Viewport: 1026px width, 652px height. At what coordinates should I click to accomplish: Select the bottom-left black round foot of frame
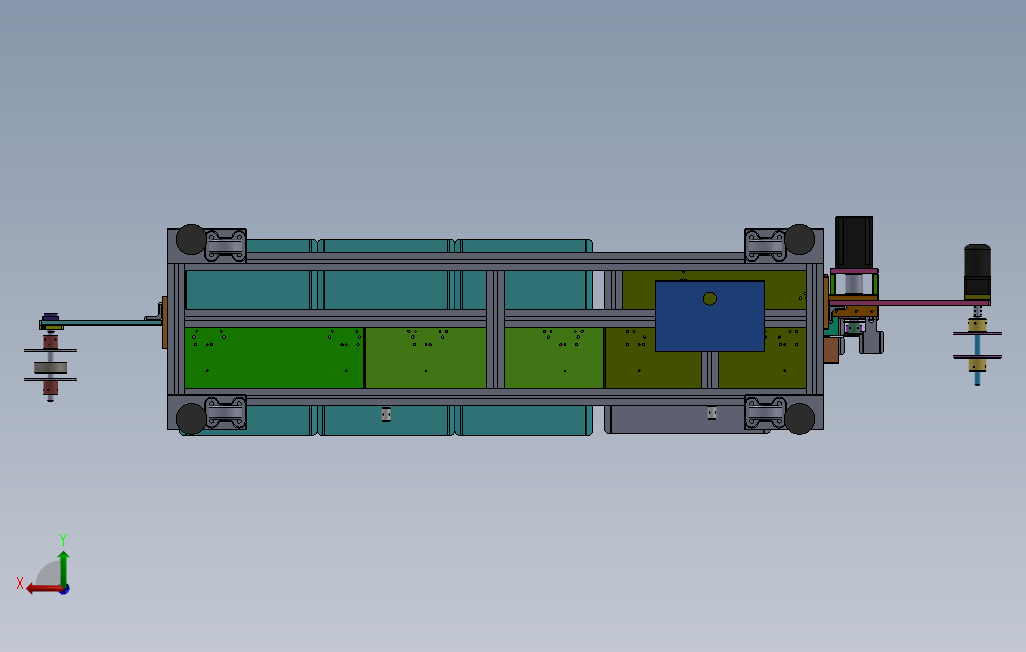click(191, 419)
